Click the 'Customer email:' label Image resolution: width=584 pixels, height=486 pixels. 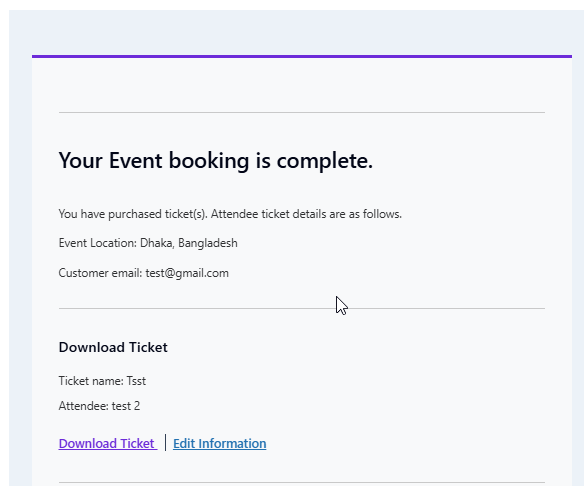100,273
